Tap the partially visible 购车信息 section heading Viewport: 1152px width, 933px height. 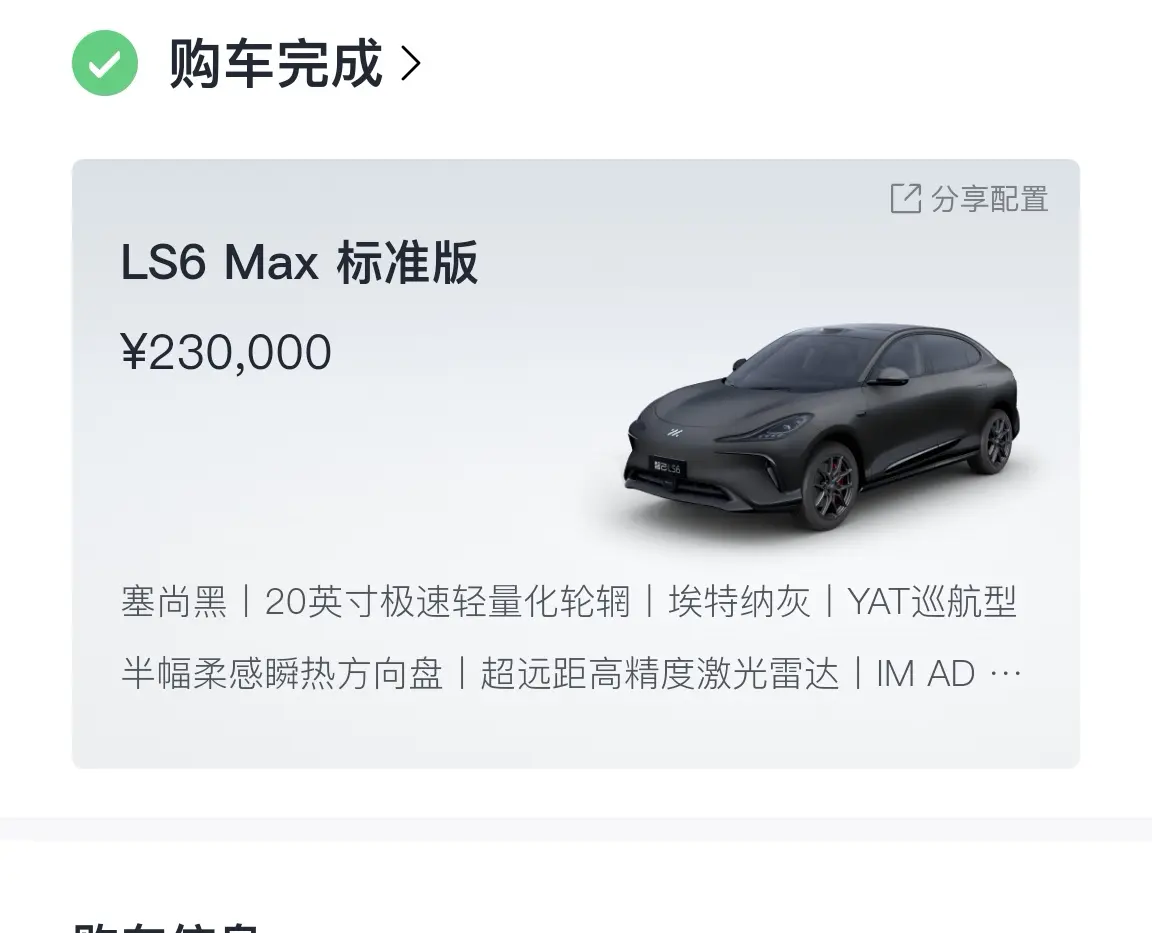166,925
